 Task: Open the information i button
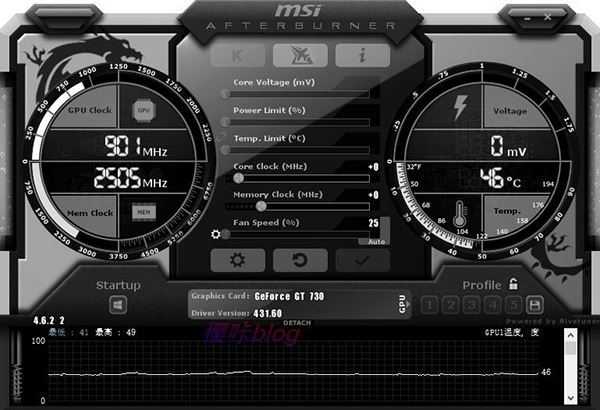click(363, 56)
